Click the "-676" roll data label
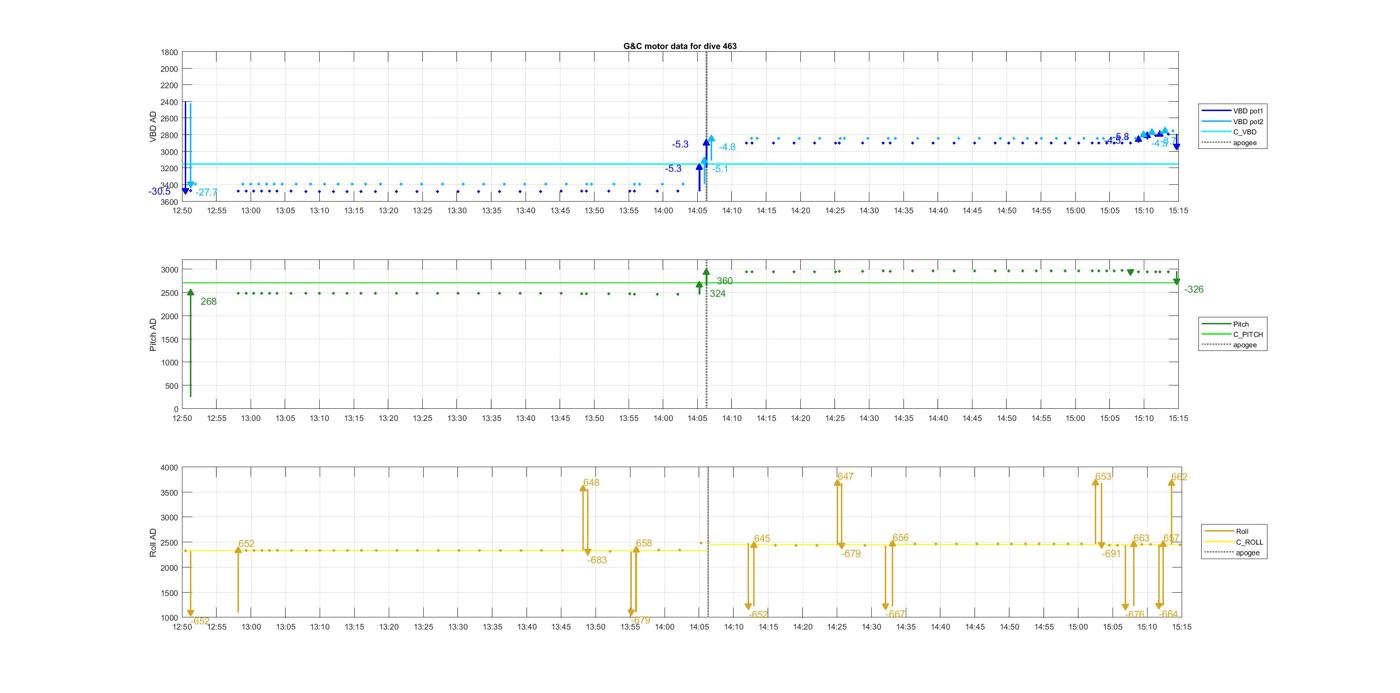The image size is (1400, 693). click(1135, 615)
